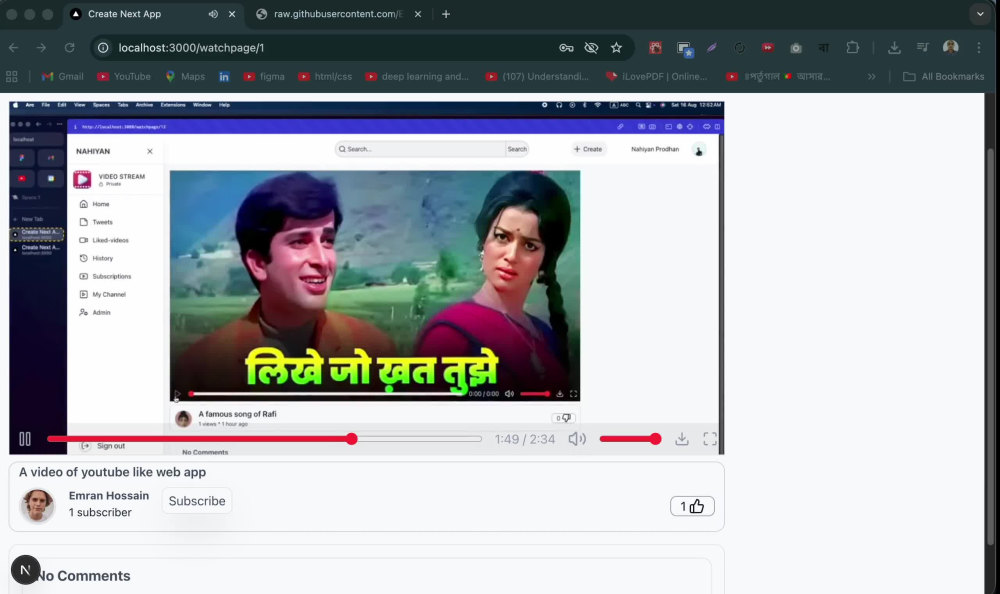Click the Bangla letter extension icon
1000x594 pixels.
click(x=823, y=48)
